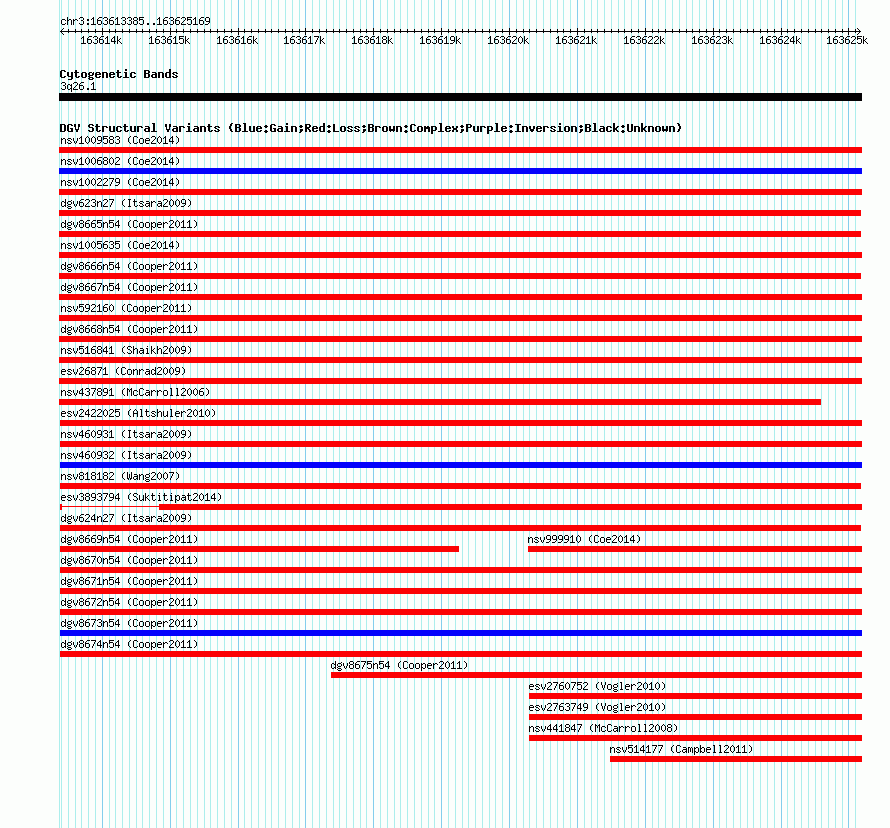Screen dimensions: 890x828
Task: Click the 163623k ruler tick label
Action: click(712, 40)
